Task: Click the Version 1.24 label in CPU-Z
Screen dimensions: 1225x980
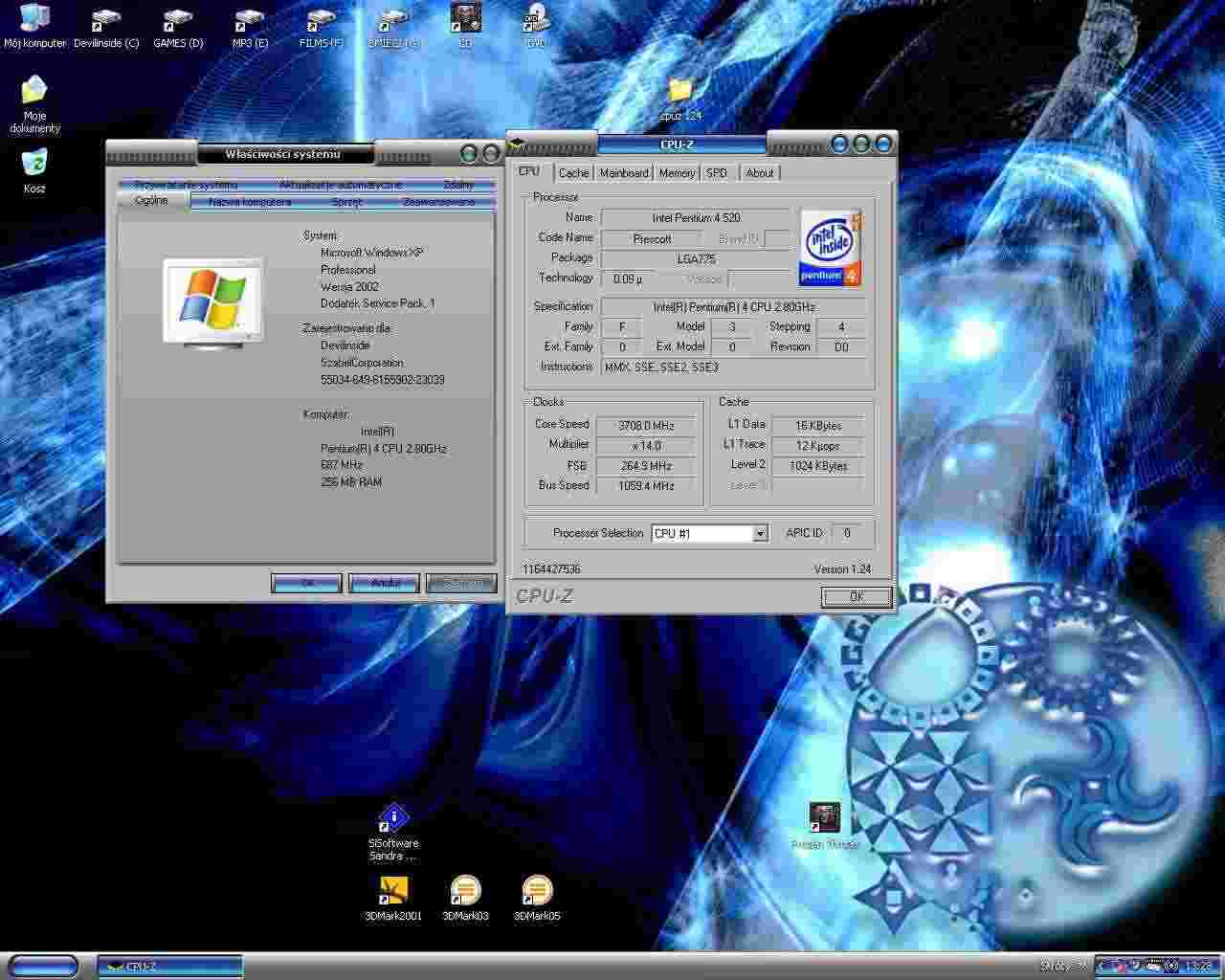Action: click(x=842, y=568)
